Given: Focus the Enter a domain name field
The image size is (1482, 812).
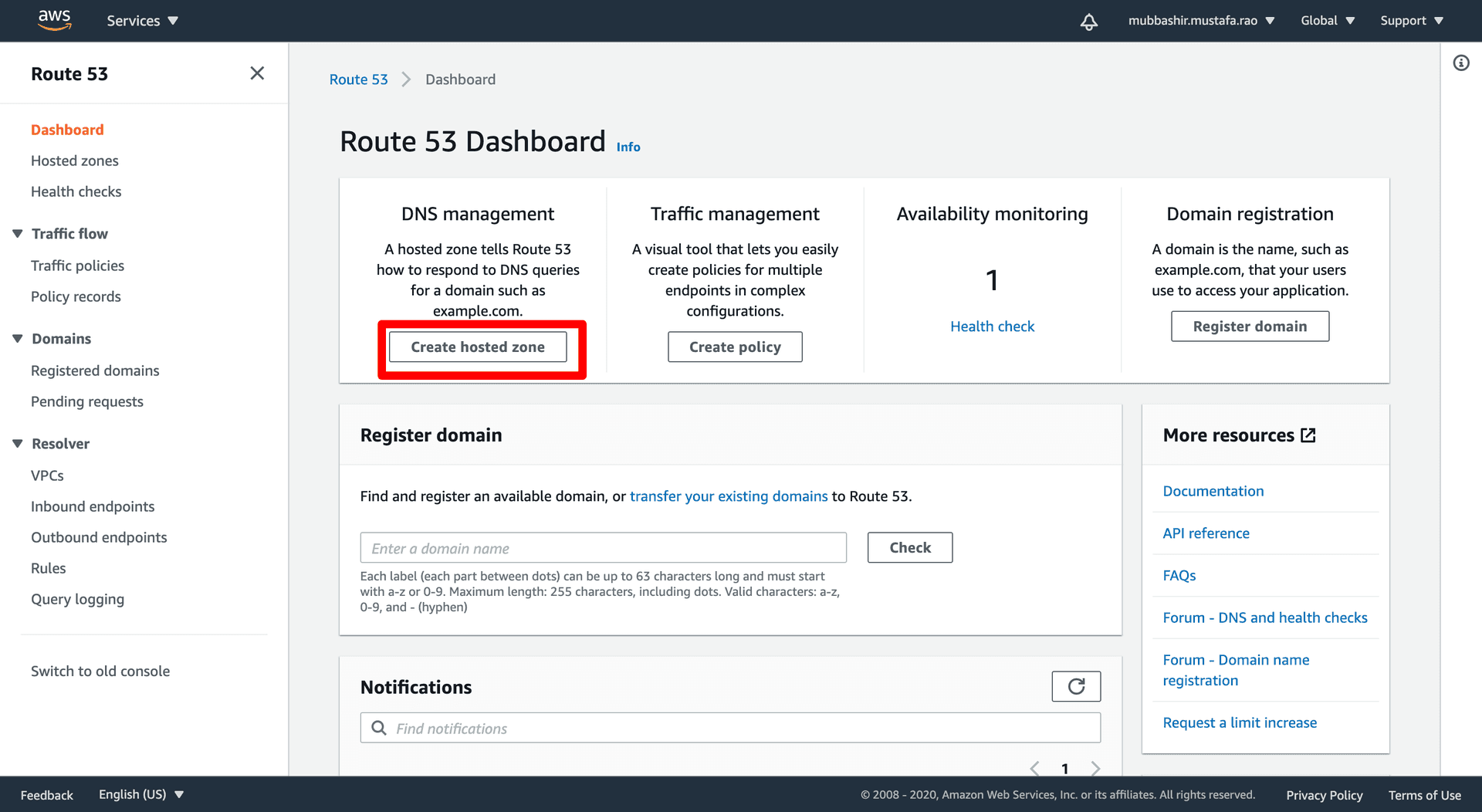Looking at the screenshot, I should click(603, 547).
